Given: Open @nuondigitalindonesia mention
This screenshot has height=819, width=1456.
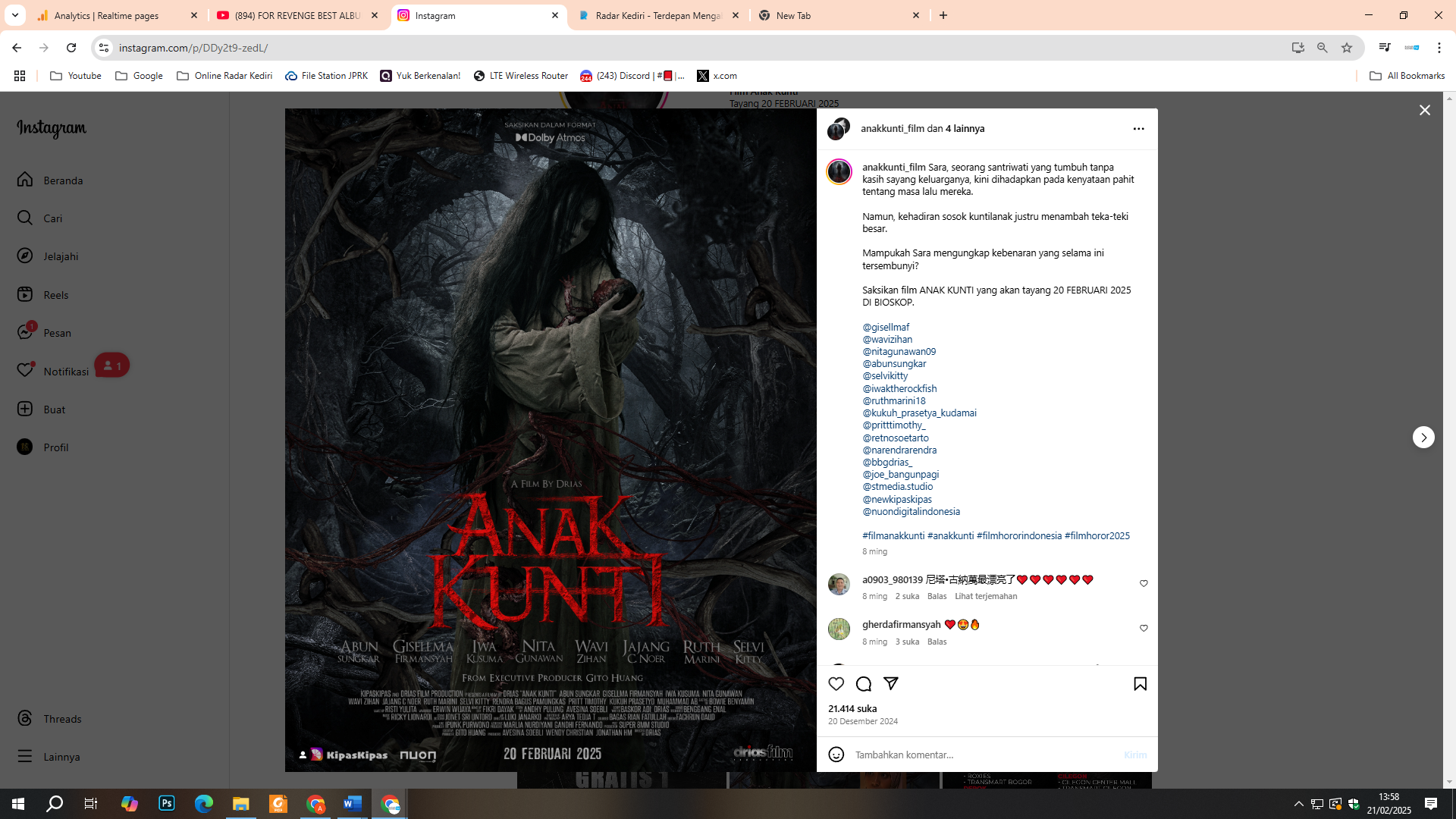Looking at the screenshot, I should (911, 511).
